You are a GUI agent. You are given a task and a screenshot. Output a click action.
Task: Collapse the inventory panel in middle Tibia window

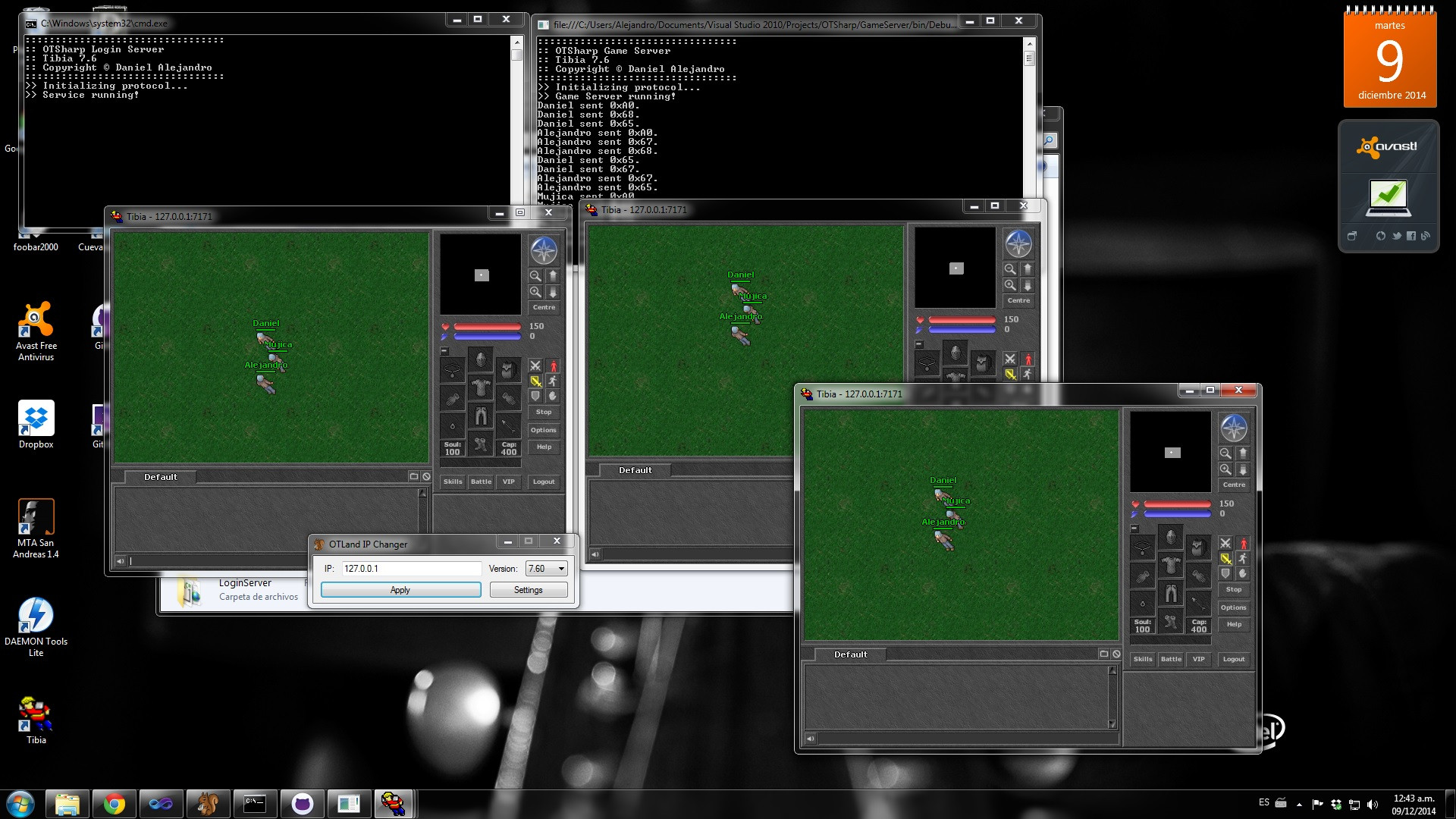click(919, 344)
